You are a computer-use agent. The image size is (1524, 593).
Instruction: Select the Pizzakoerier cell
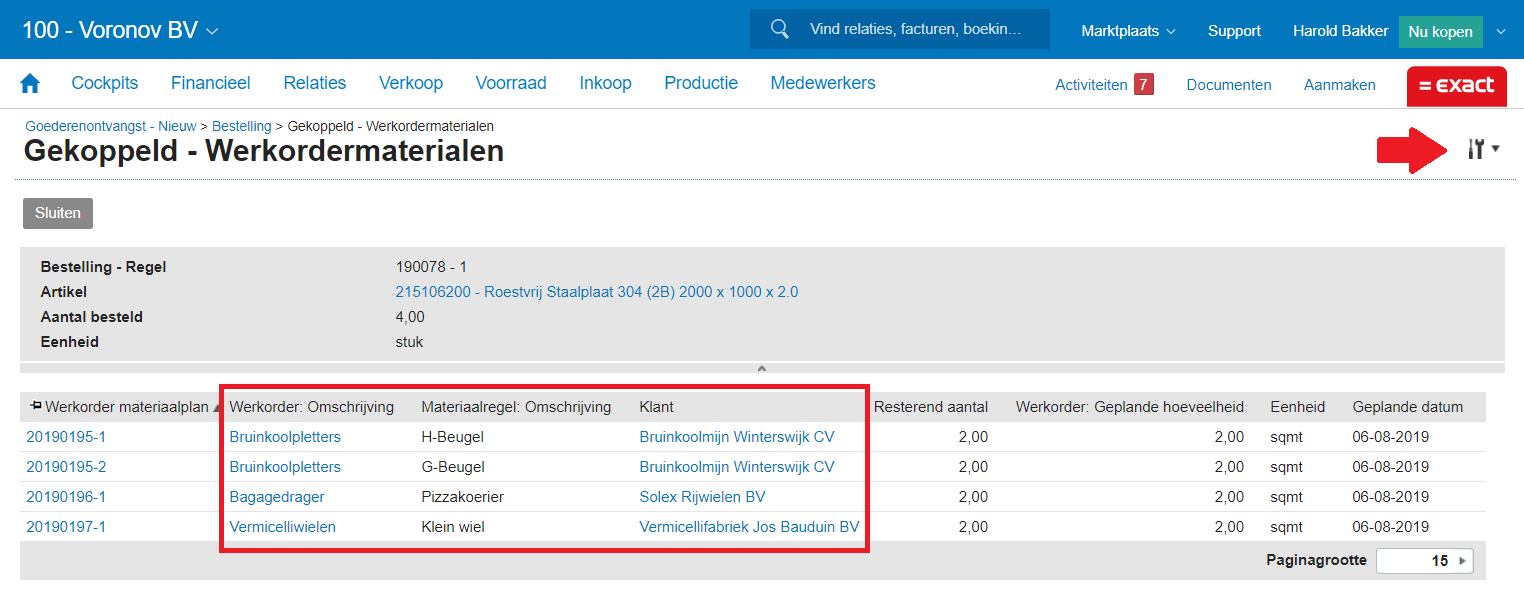pos(462,497)
